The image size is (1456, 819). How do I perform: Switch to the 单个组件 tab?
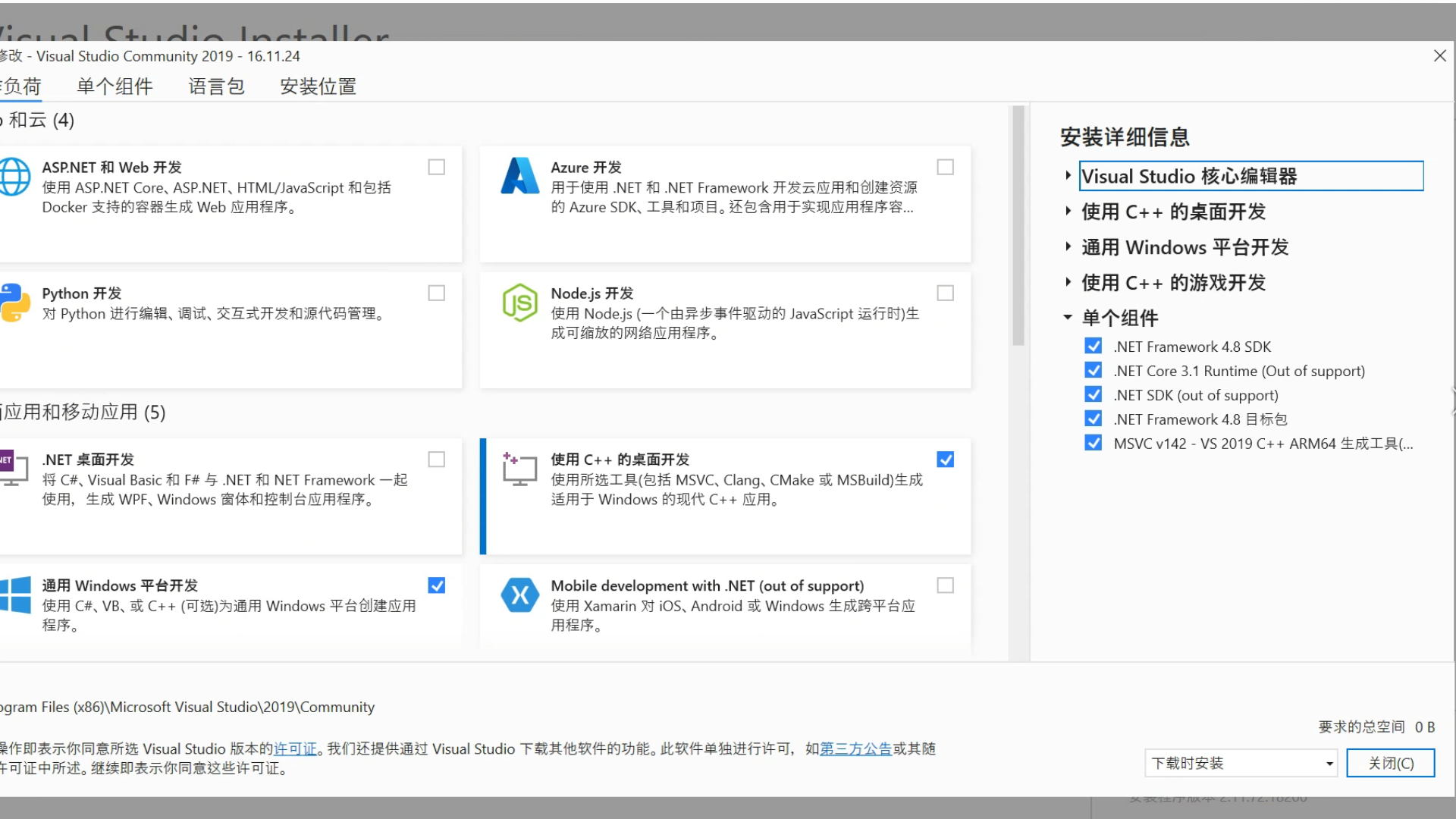[x=115, y=86]
